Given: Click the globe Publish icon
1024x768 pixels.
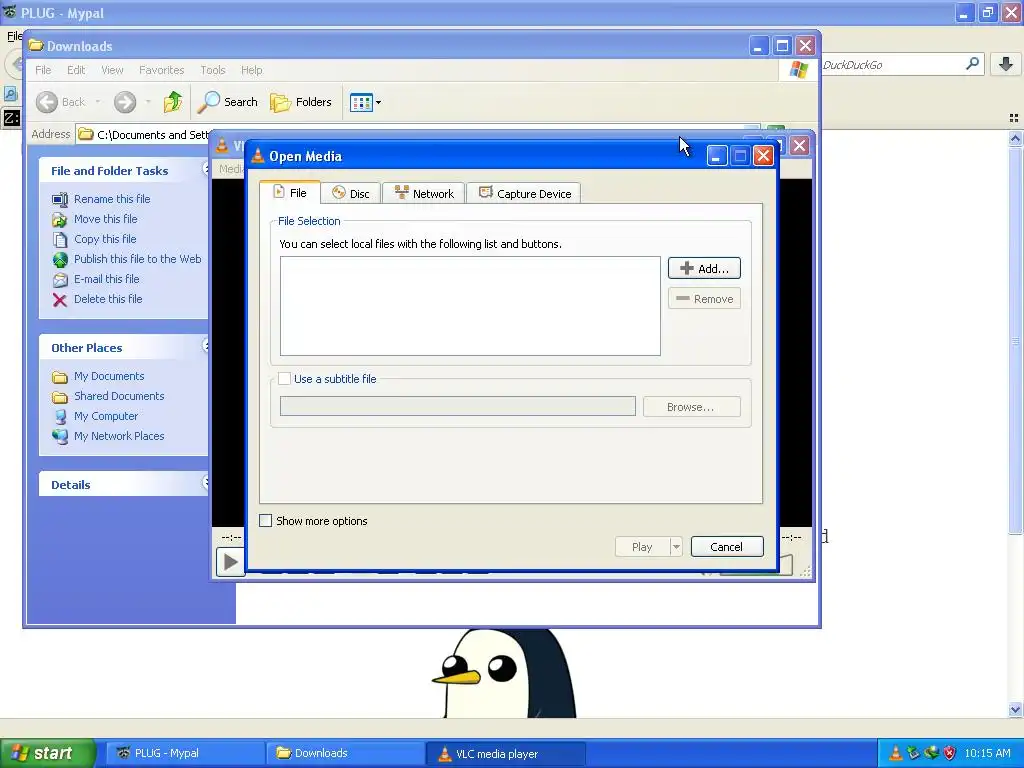Looking at the screenshot, I should point(60,260).
